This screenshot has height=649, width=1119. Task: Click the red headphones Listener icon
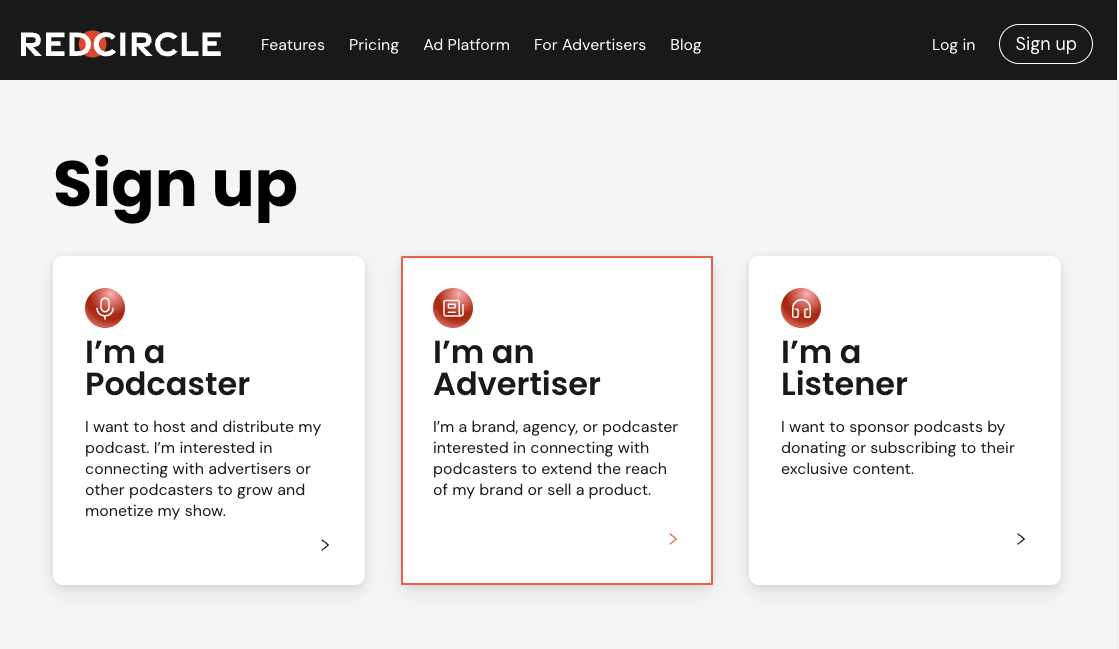coord(801,308)
